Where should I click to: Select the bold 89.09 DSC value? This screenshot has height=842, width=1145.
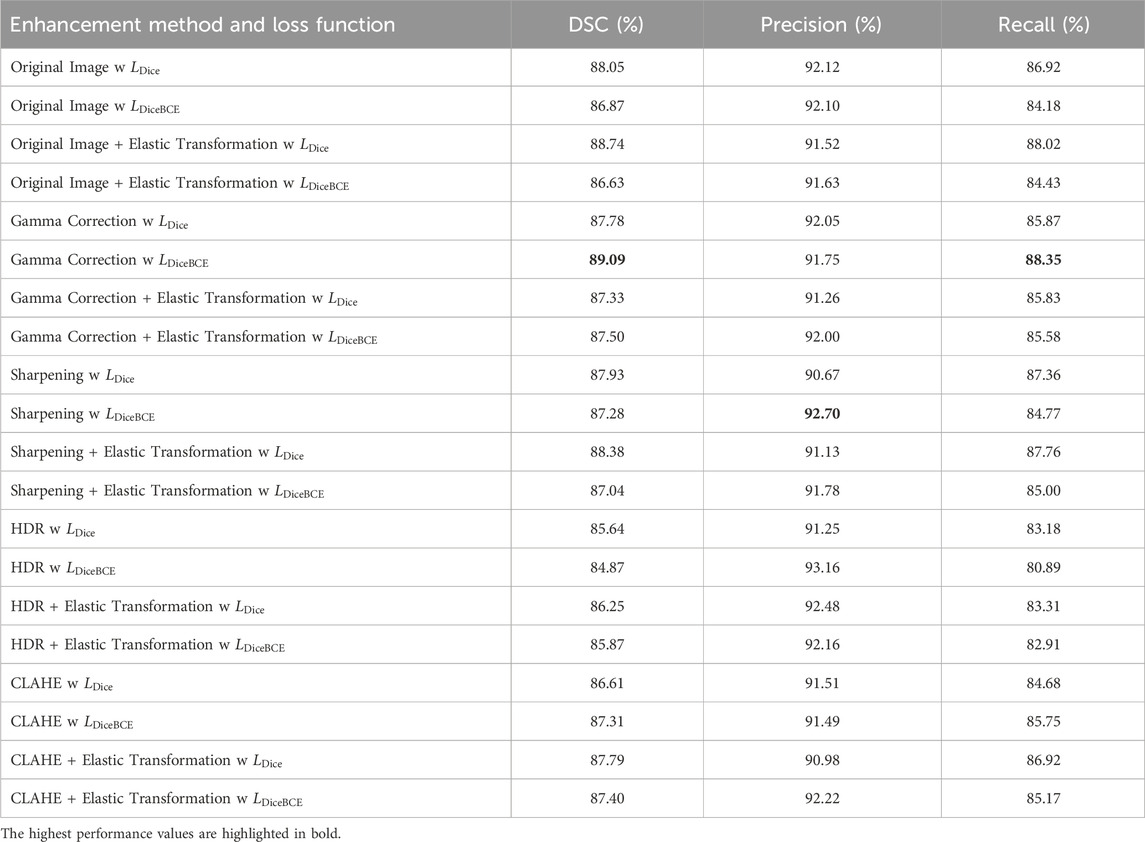(607, 260)
